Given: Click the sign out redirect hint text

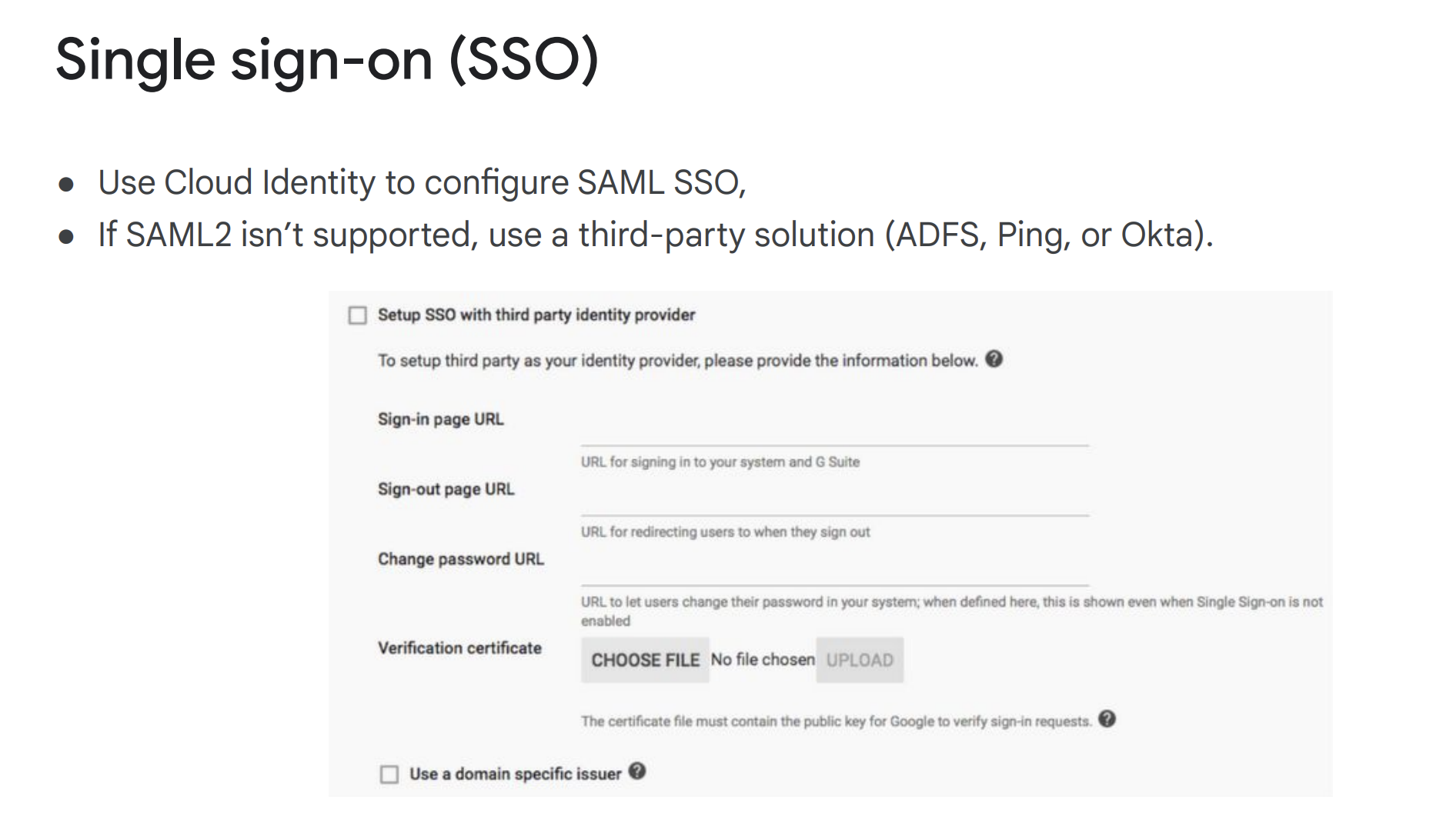Looking at the screenshot, I should point(725,532).
